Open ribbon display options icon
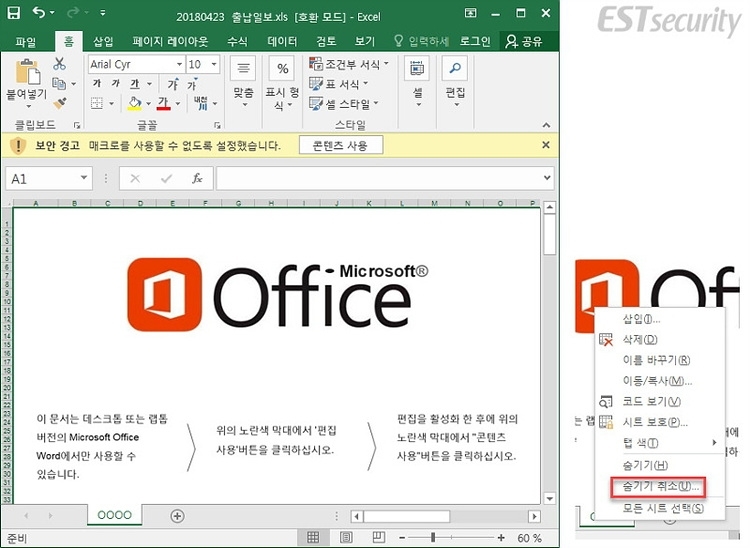Viewport: 750px width, 548px height. pyautogui.click(x=471, y=13)
